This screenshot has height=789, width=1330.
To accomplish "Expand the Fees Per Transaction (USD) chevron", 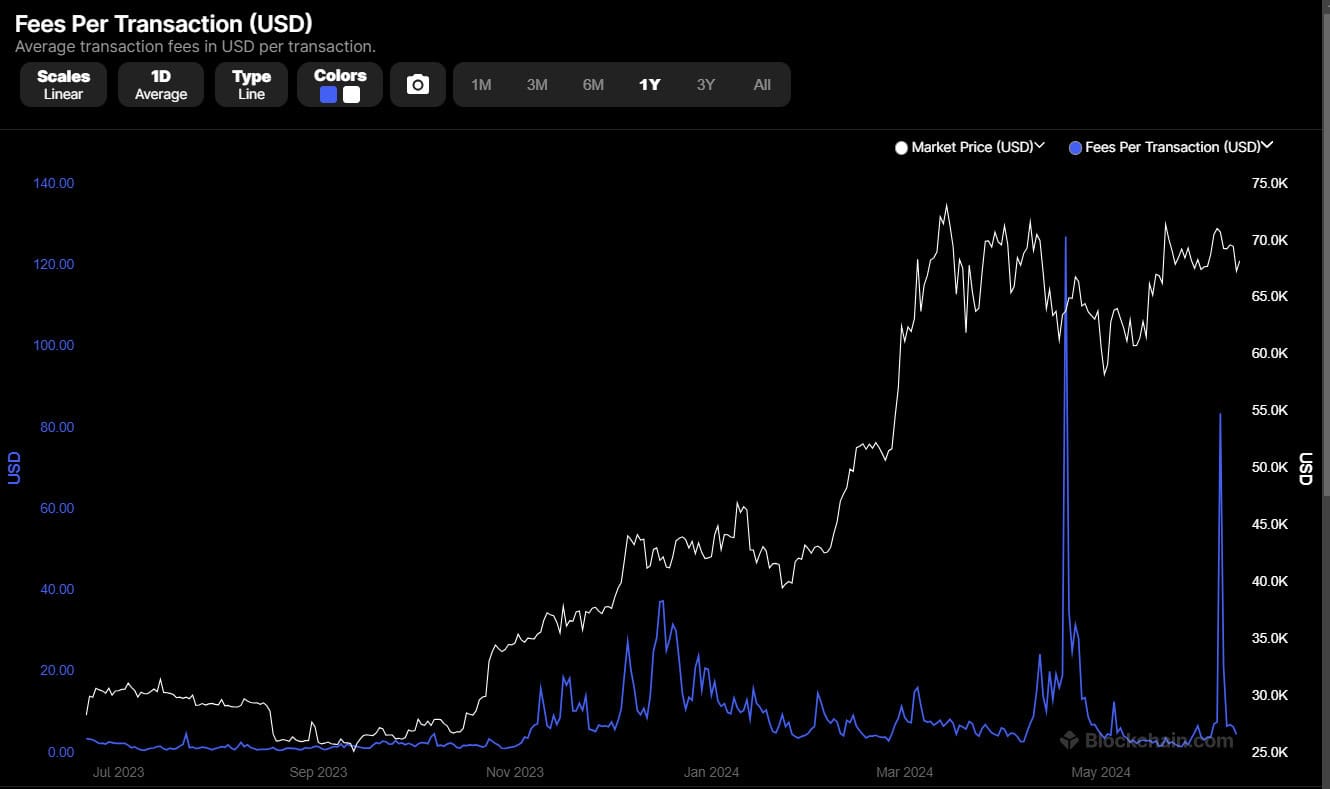I will pyautogui.click(x=1268, y=146).
